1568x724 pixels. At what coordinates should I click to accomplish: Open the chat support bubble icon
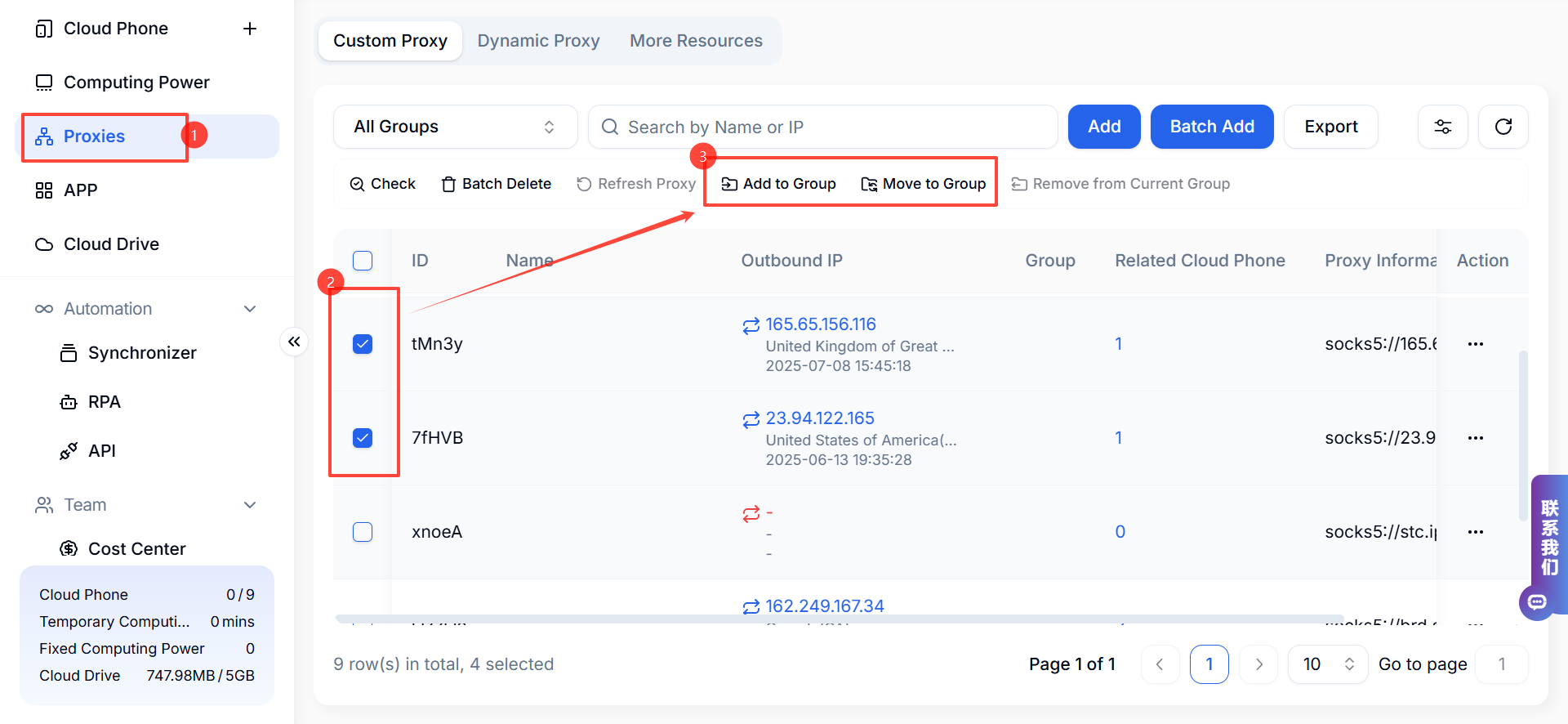pos(1537,602)
